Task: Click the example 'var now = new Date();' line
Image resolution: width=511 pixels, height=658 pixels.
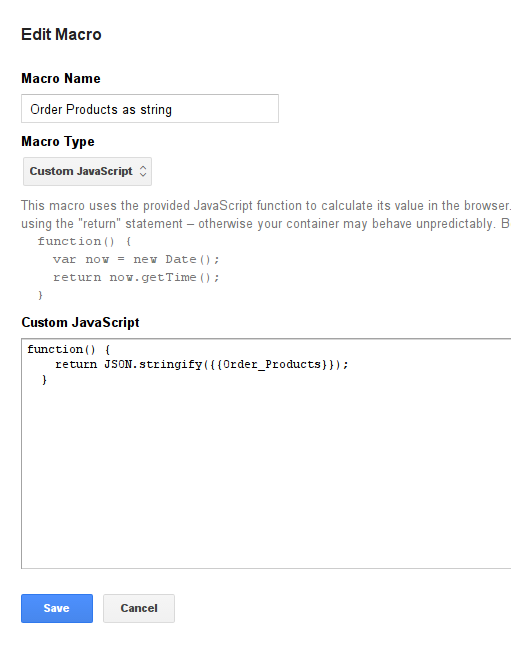Action: coord(136,259)
